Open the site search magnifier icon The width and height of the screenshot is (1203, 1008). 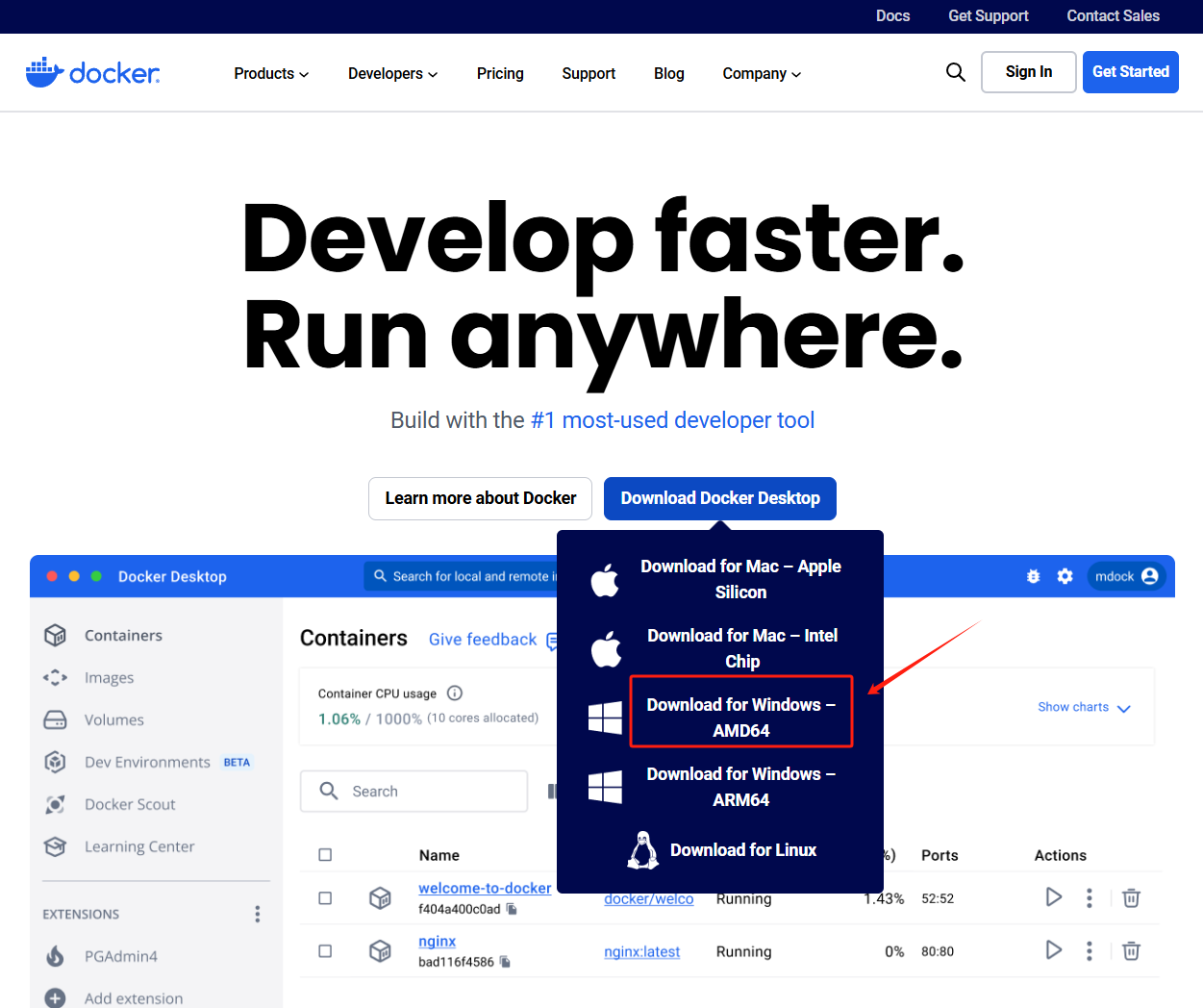tap(956, 72)
